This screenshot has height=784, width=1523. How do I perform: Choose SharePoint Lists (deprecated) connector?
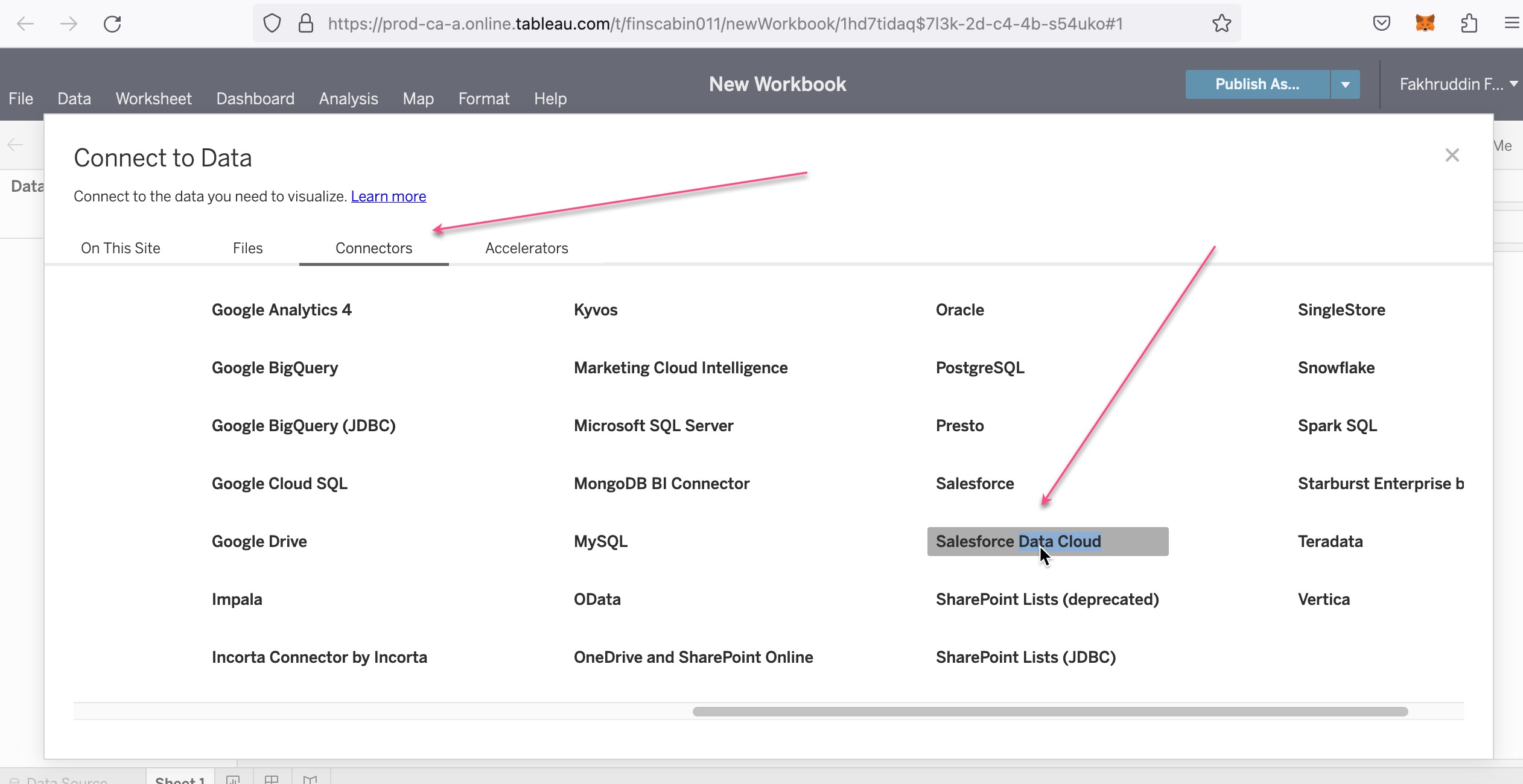pos(1047,599)
